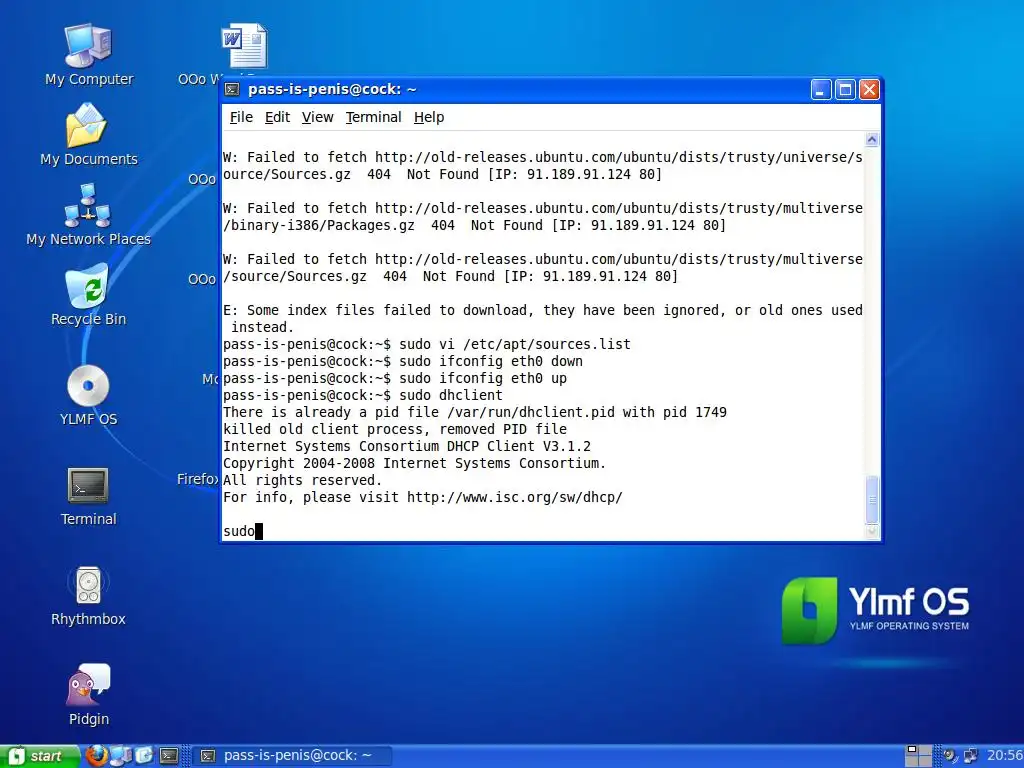The height and width of the screenshot is (768, 1024).
Task: Select the OOo Word document desktop icon
Action: [x=243, y=47]
